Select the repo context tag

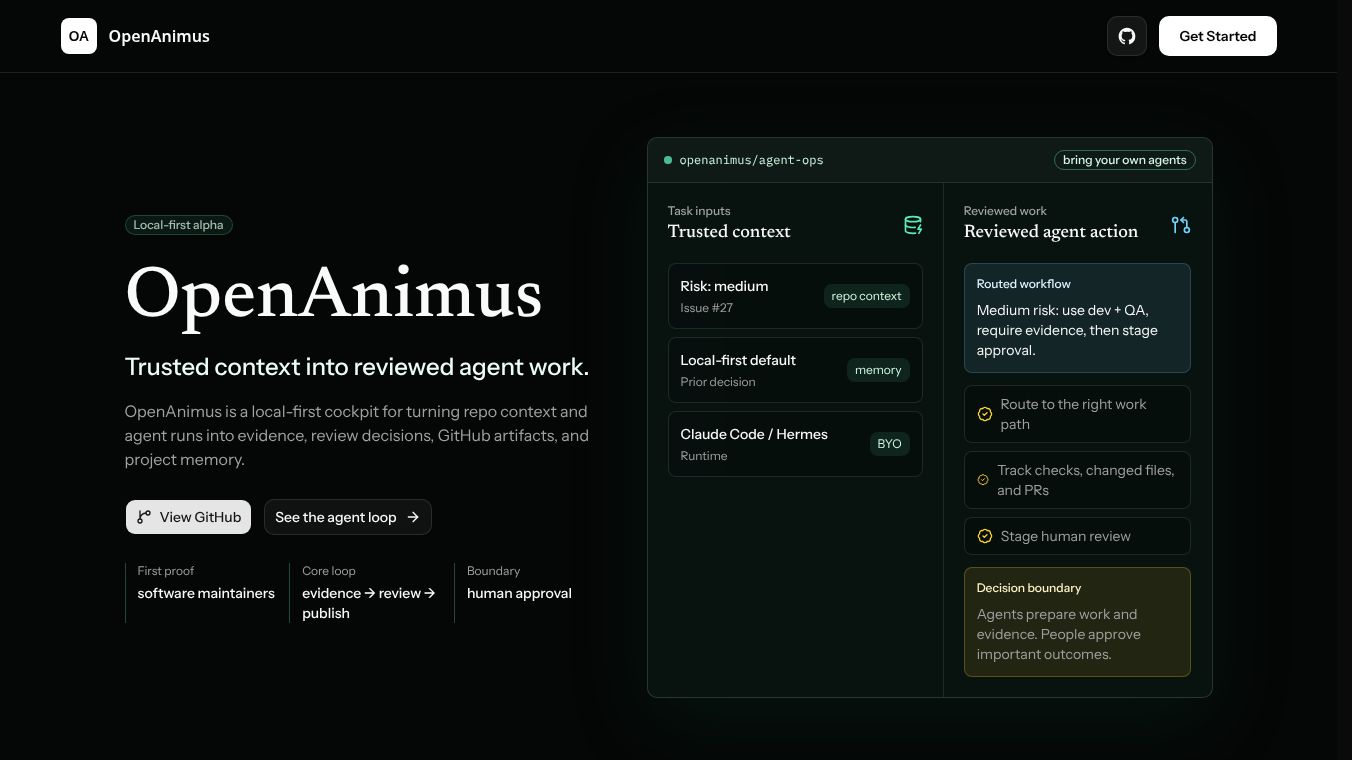point(866,296)
